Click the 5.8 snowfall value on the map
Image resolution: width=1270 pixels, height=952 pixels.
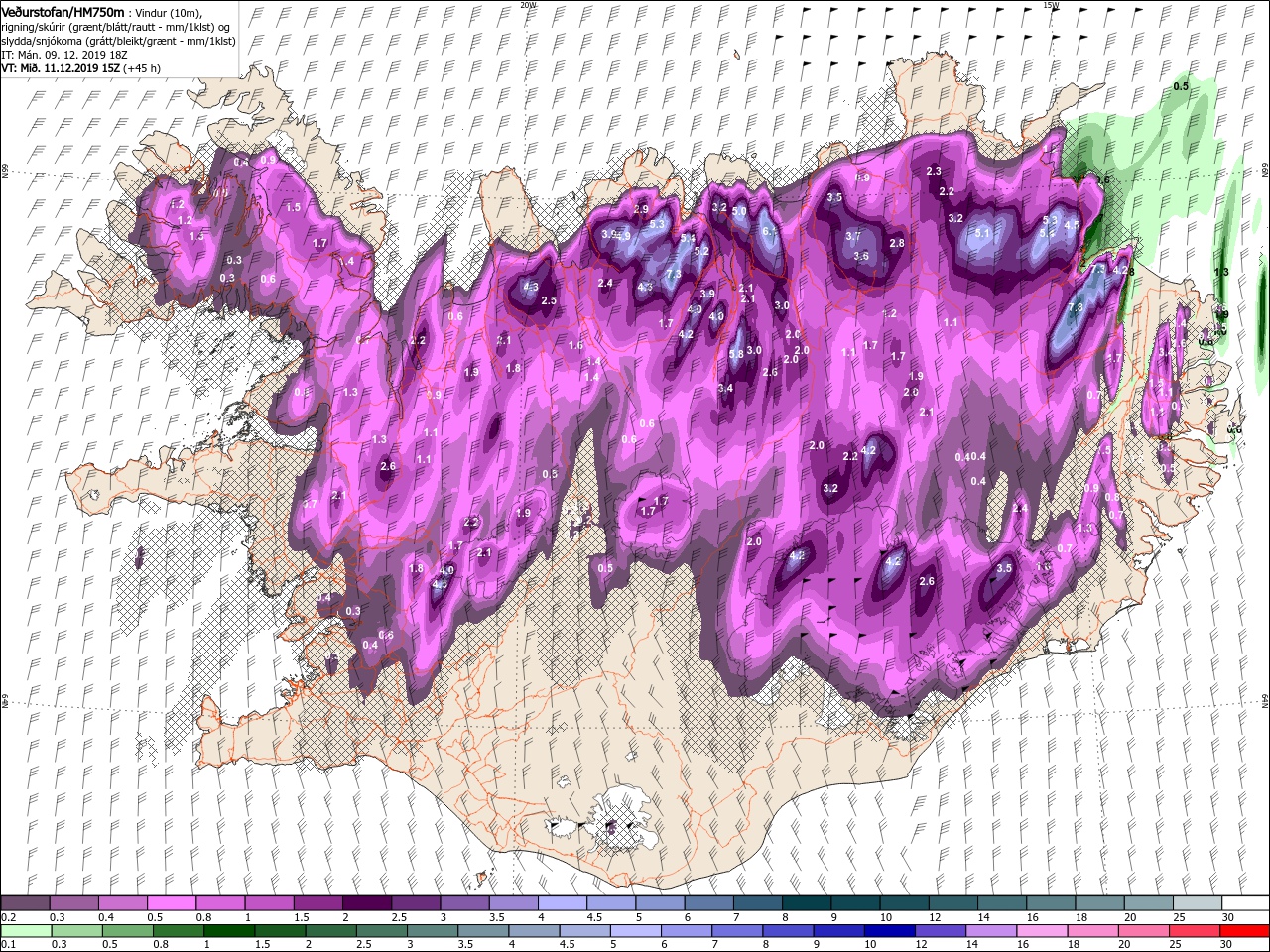tap(736, 354)
